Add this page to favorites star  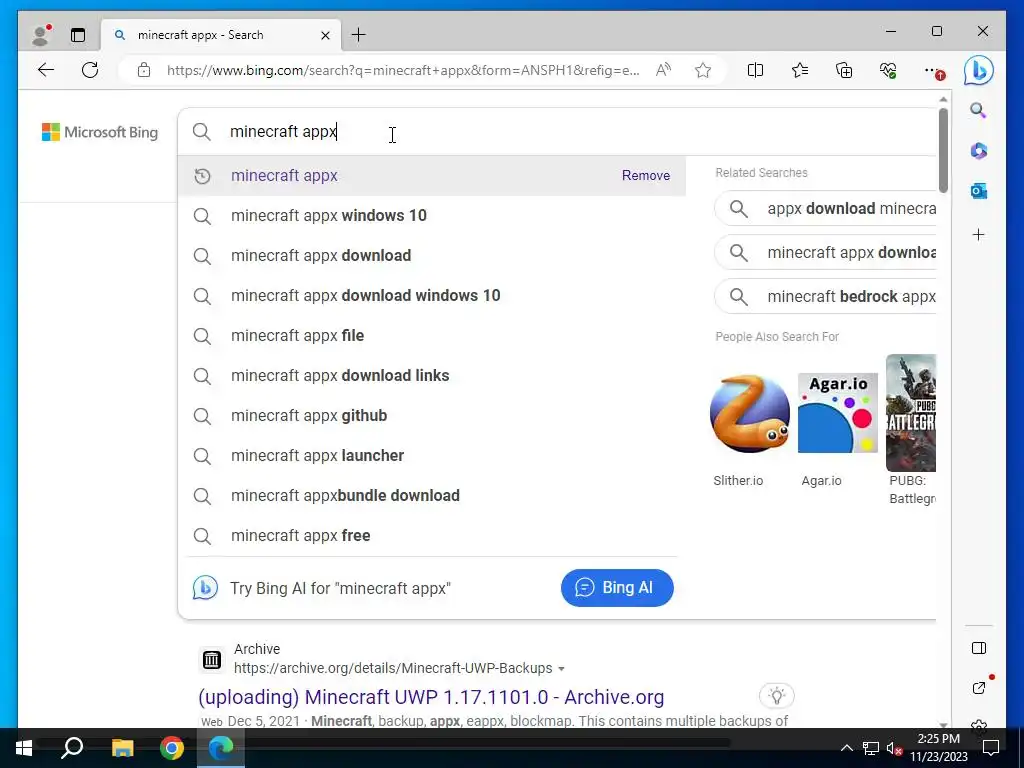point(703,70)
